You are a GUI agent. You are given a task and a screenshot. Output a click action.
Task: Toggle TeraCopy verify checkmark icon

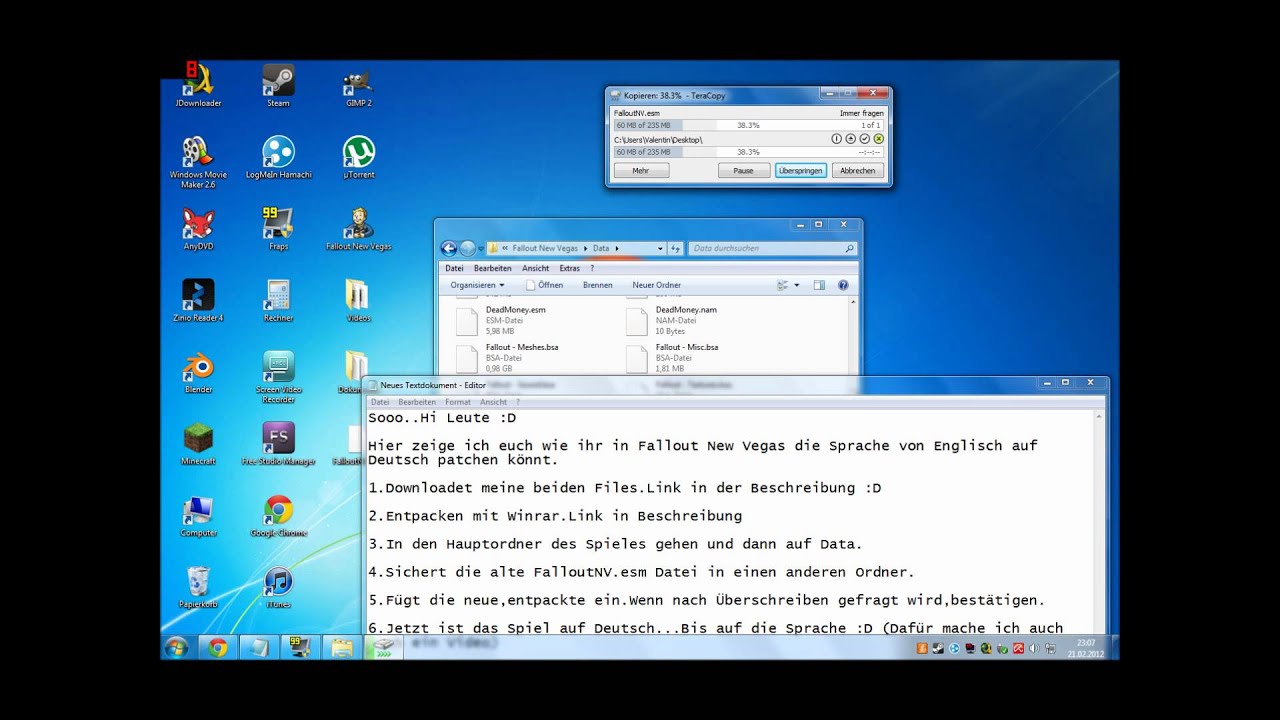(864, 139)
